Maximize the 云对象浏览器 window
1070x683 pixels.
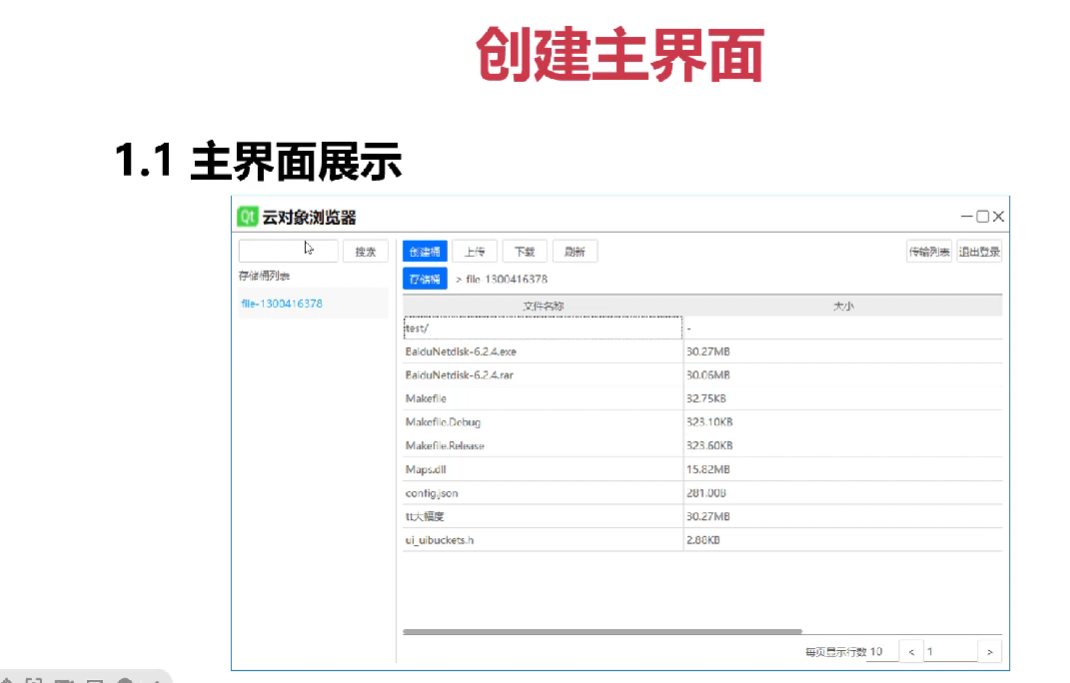pyautogui.click(x=983, y=216)
